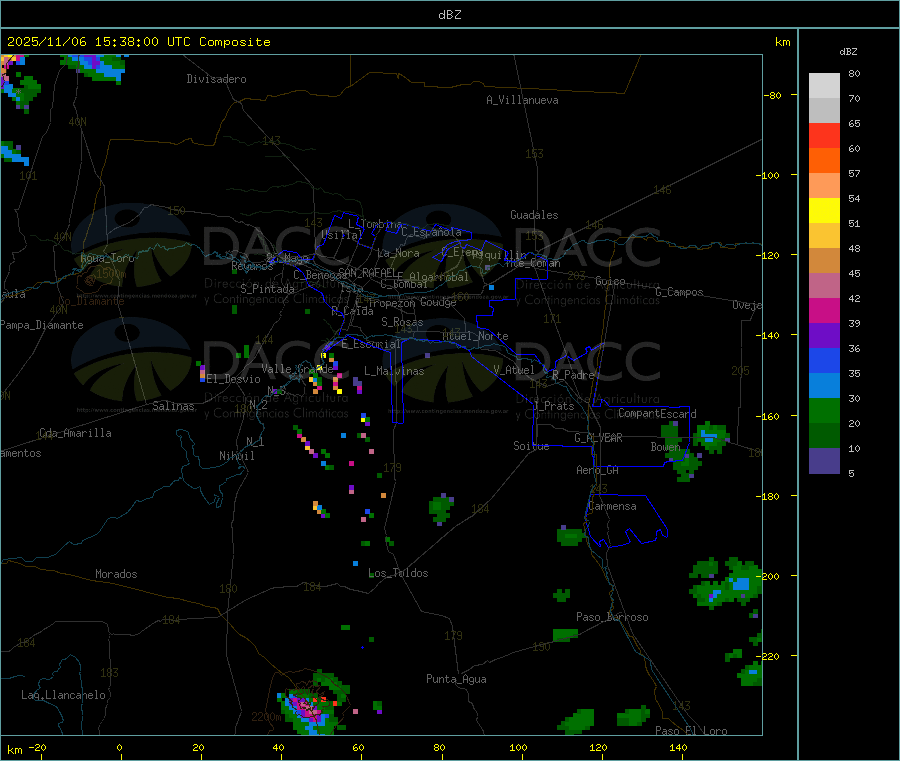The width and height of the screenshot is (900, 761).
Task: Click the L_Malvinas map label
Action: pos(394,371)
